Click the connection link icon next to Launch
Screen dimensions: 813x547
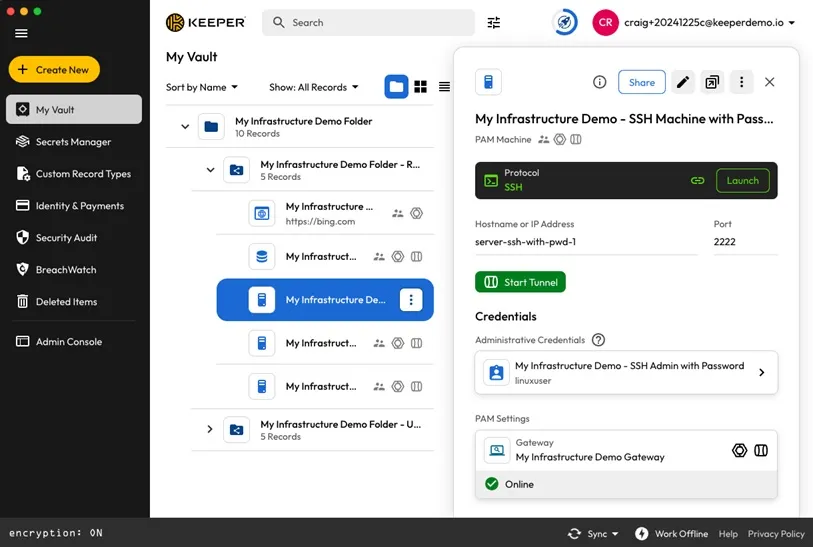pyautogui.click(x=697, y=181)
